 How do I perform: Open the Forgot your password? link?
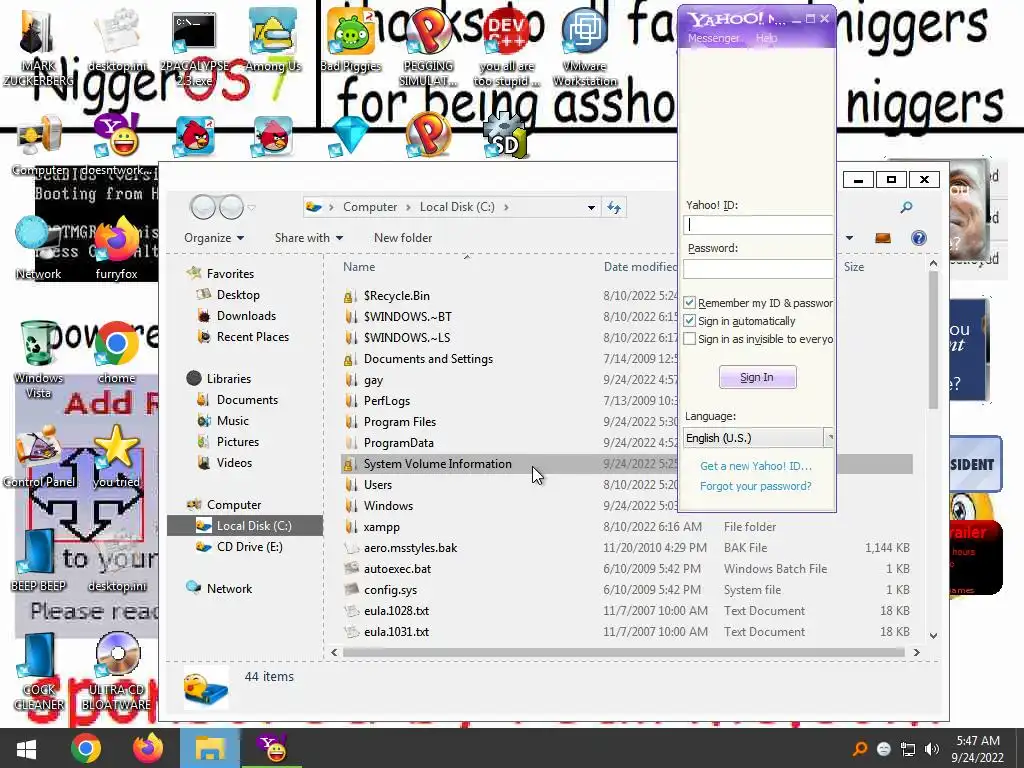[756, 486]
